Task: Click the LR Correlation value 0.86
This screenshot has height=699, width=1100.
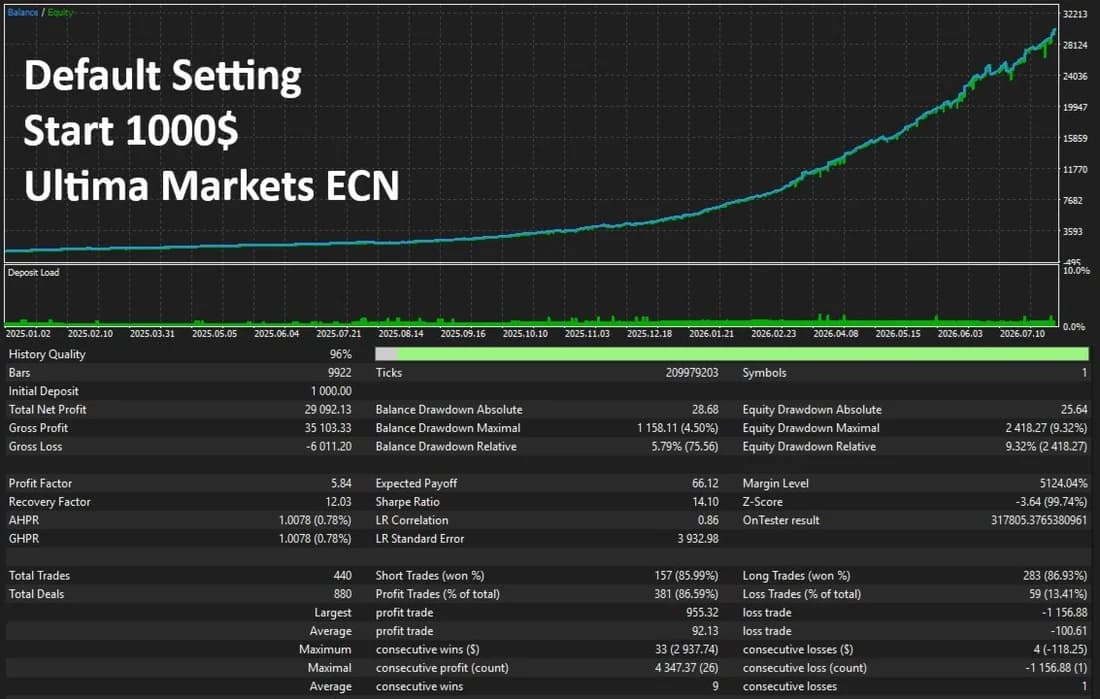Action: click(x=708, y=520)
